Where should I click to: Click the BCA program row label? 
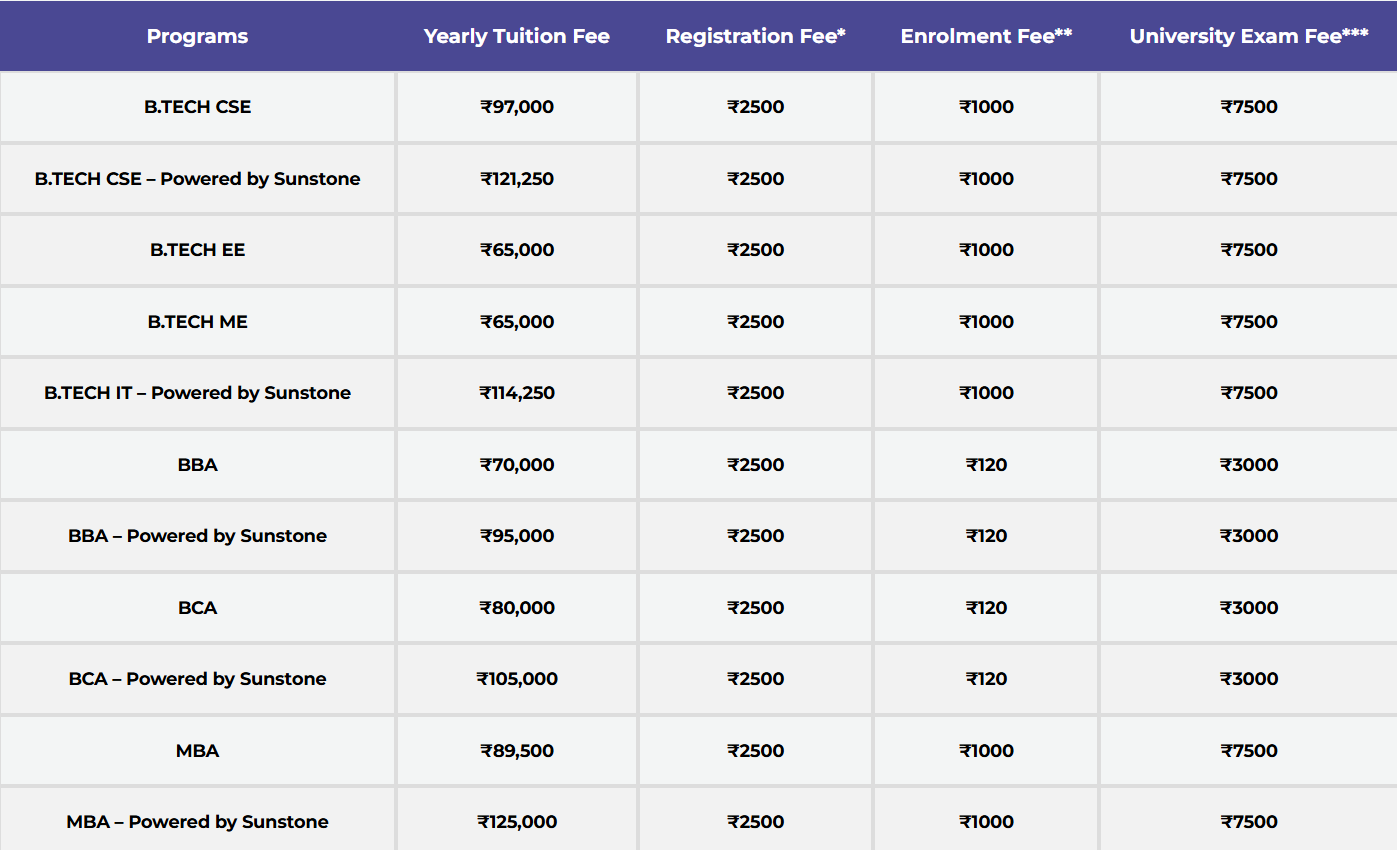pos(197,608)
